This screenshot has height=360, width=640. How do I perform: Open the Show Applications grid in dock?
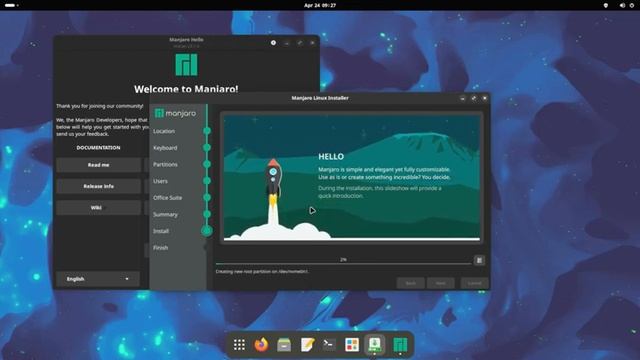pyautogui.click(x=239, y=345)
